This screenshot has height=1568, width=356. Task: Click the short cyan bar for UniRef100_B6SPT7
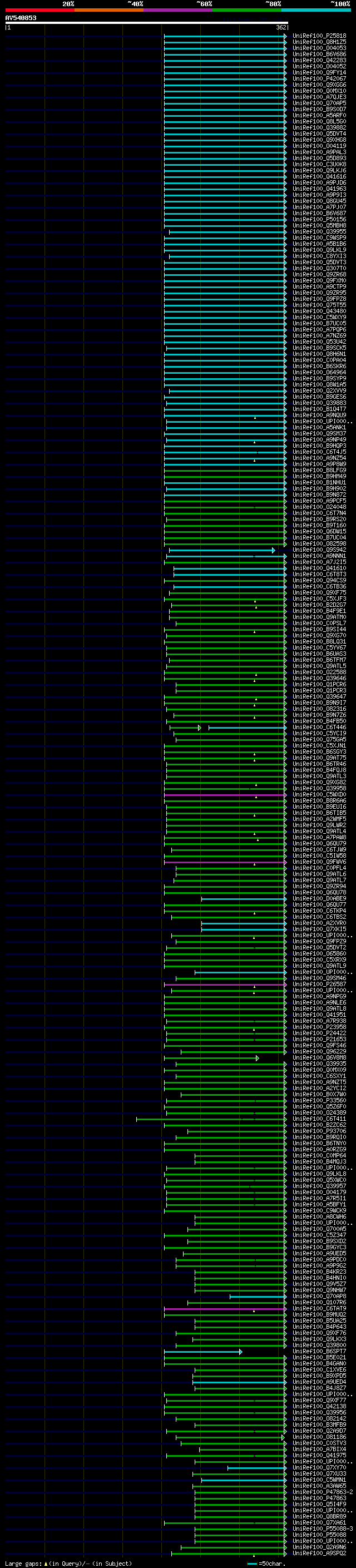click(203, 1353)
